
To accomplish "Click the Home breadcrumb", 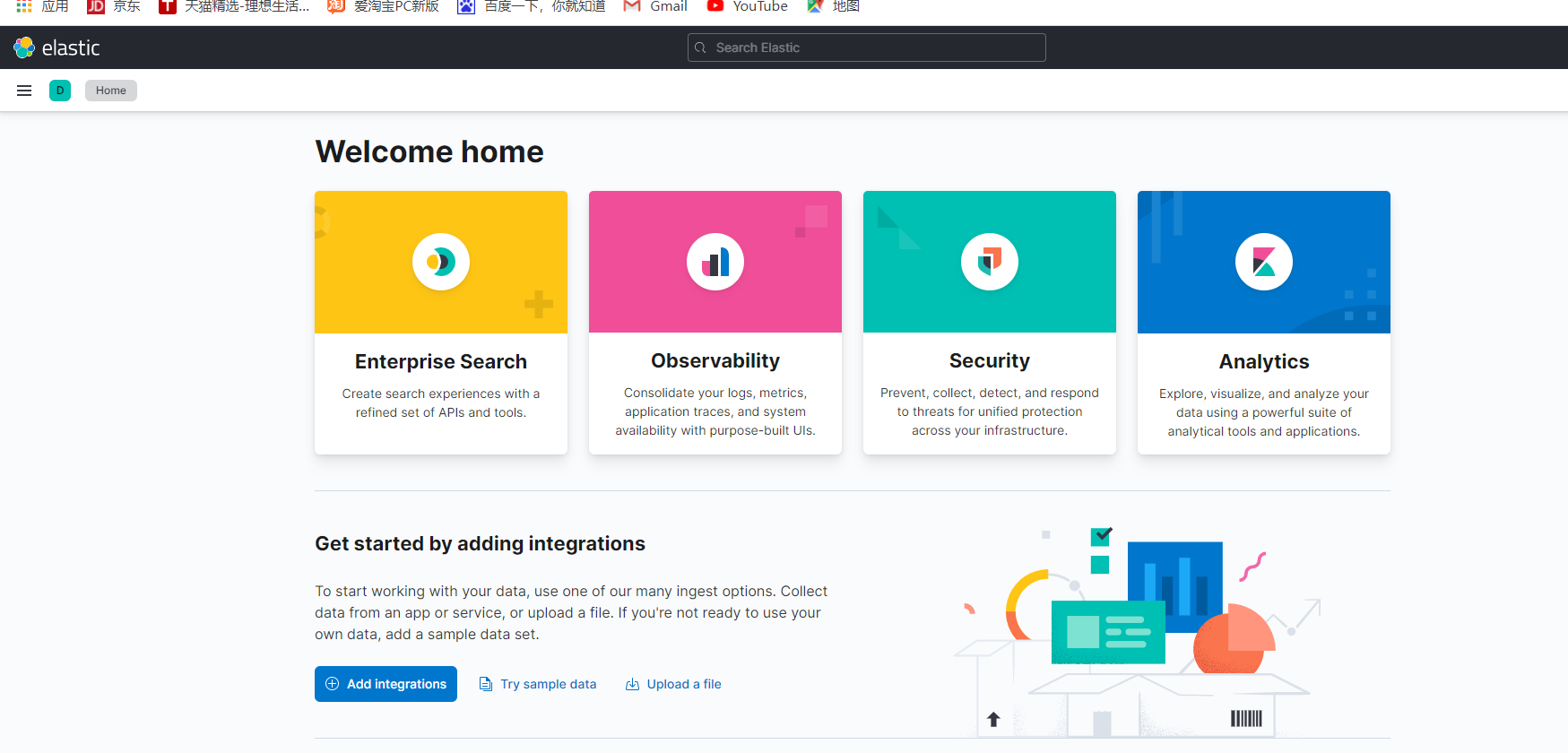I will 111,91.
